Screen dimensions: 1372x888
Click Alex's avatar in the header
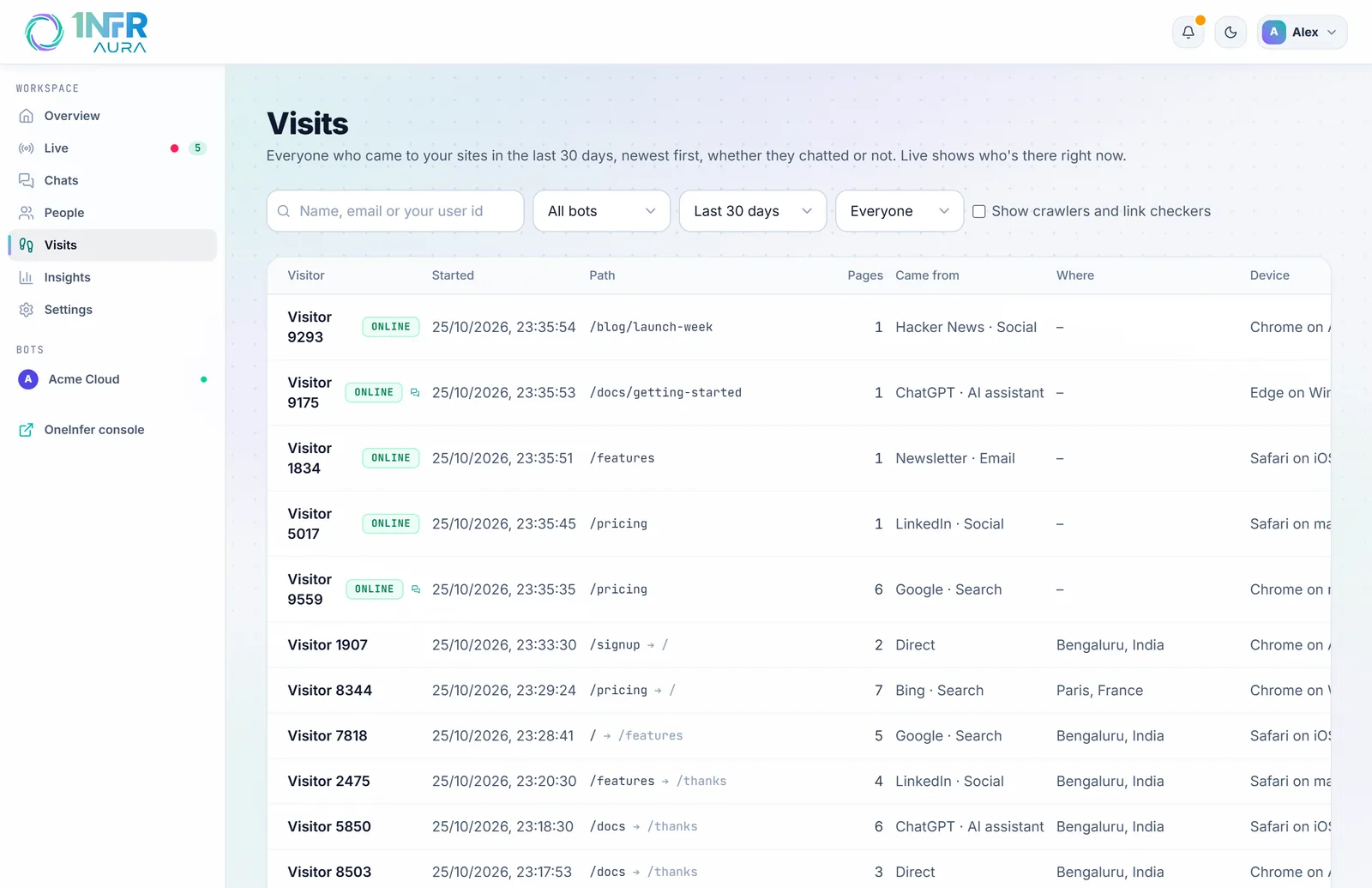1273,33
